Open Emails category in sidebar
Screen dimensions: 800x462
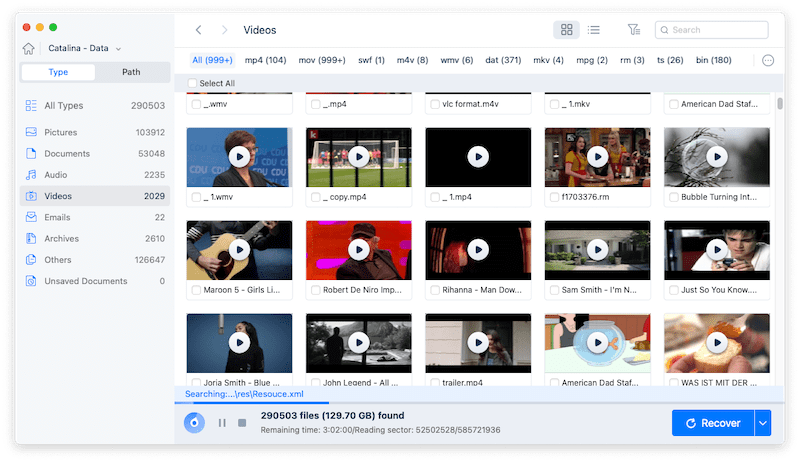[x=95, y=217]
